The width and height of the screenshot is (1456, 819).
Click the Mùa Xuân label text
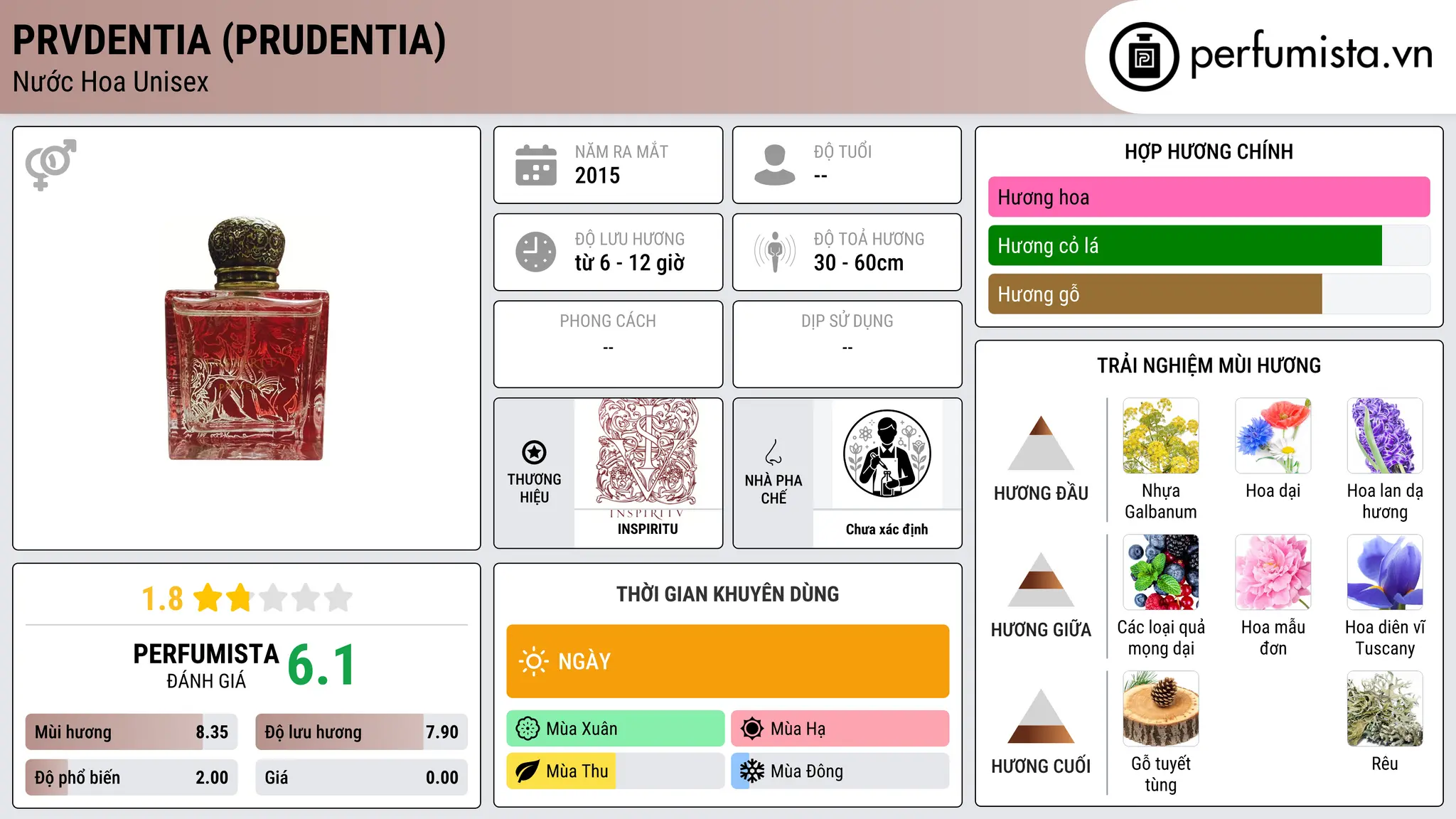[x=582, y=729]
